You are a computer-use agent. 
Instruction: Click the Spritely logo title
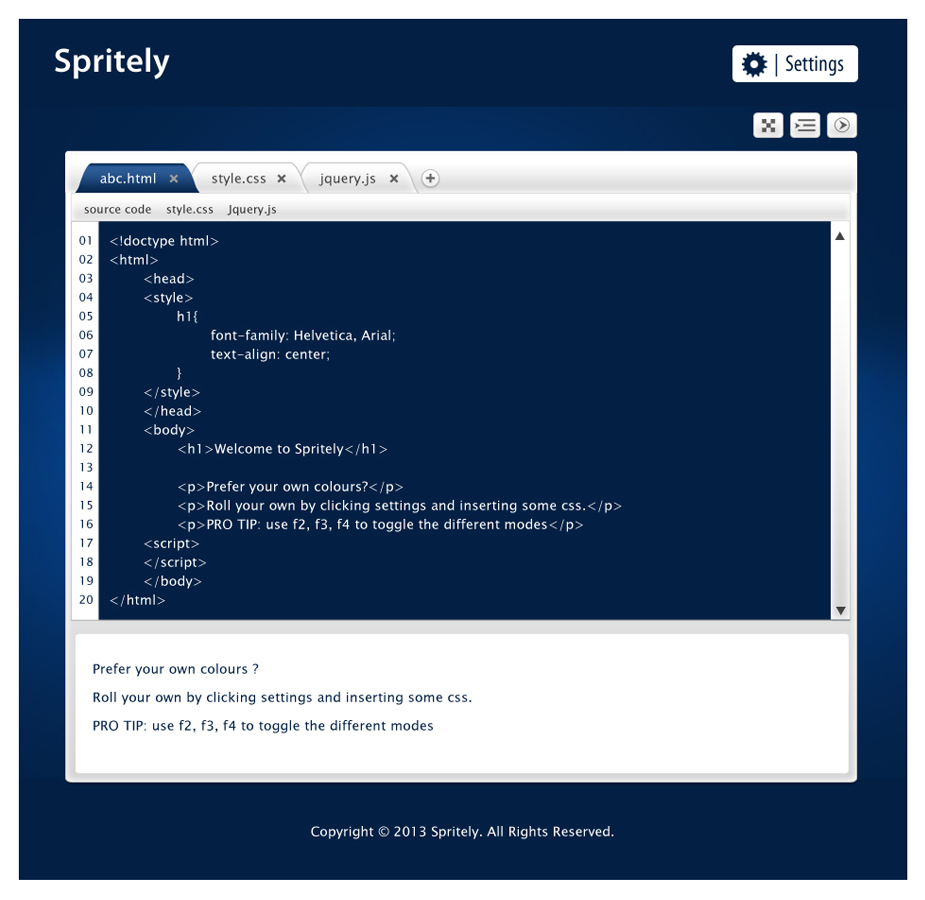click(111, 61)
